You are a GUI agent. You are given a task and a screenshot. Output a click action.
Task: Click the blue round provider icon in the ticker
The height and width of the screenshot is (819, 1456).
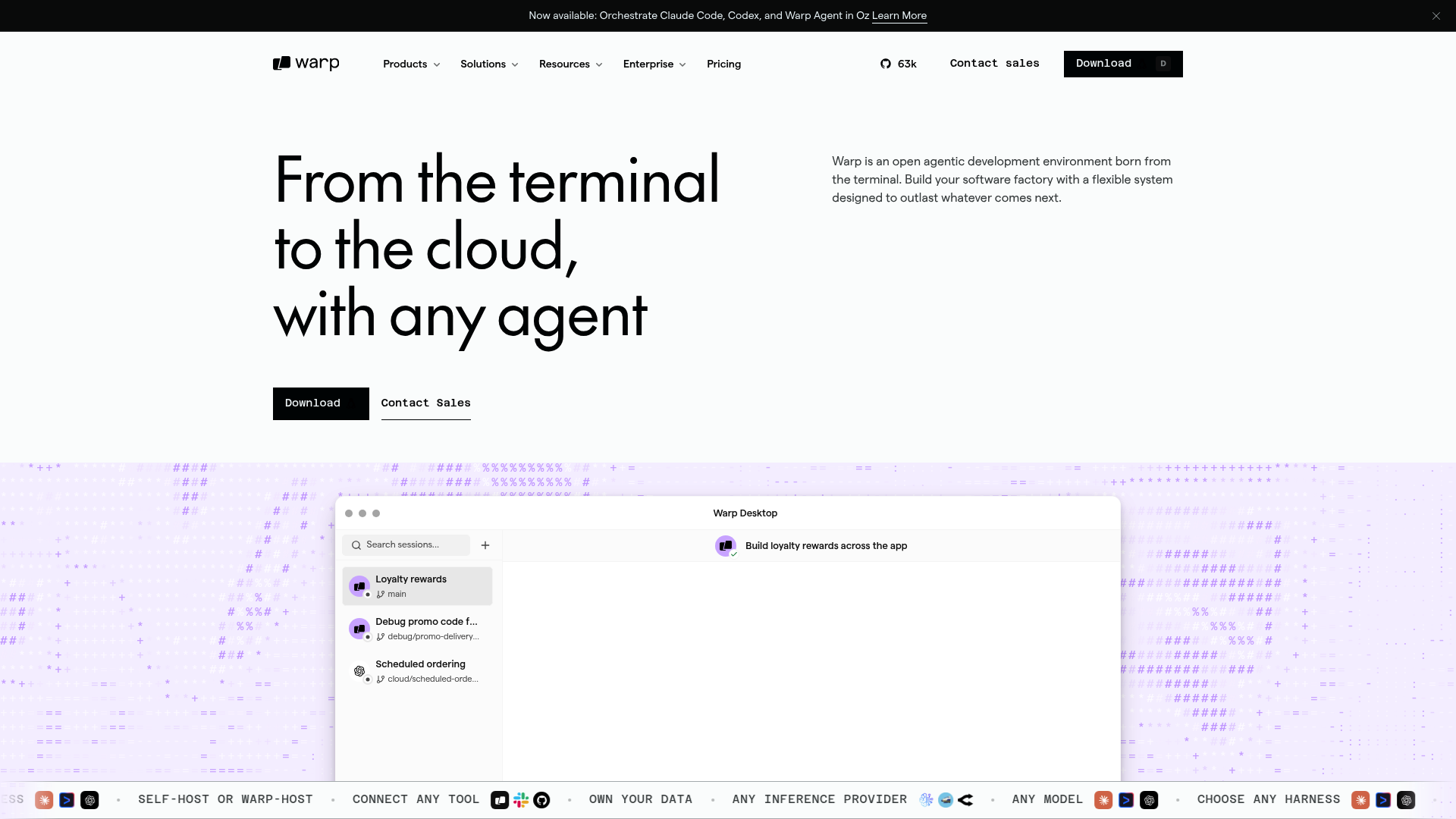tap(946, 800)
